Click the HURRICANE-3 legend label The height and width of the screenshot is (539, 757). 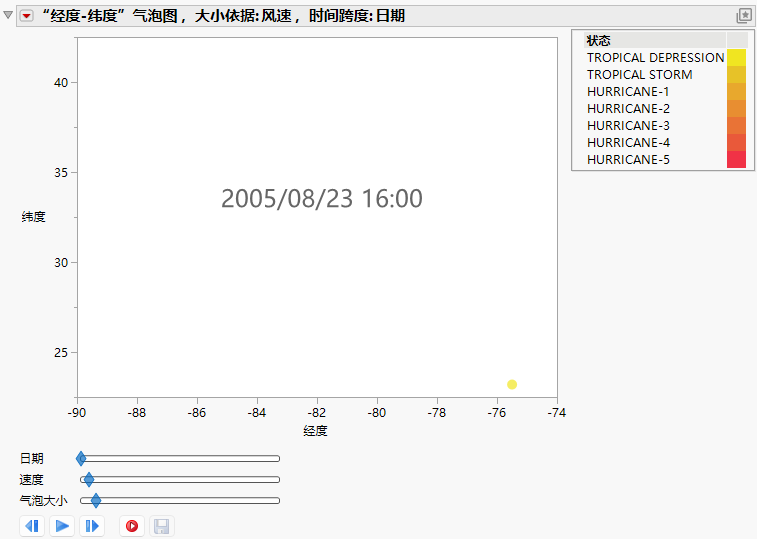[628, 126]
